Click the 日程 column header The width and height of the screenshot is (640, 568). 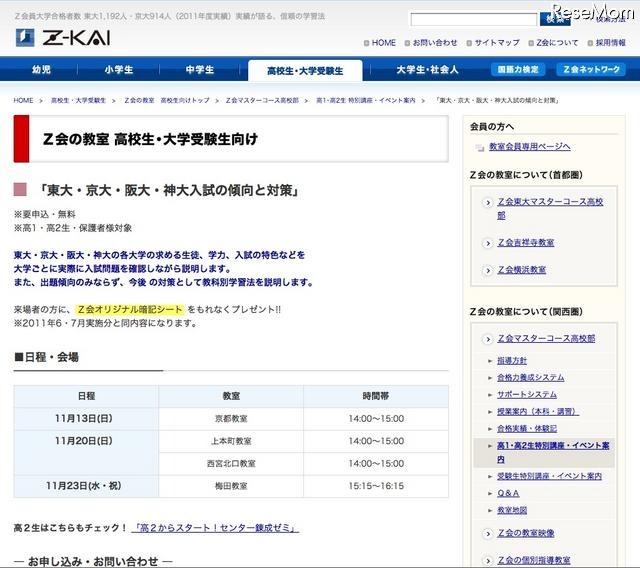[86, 396]
